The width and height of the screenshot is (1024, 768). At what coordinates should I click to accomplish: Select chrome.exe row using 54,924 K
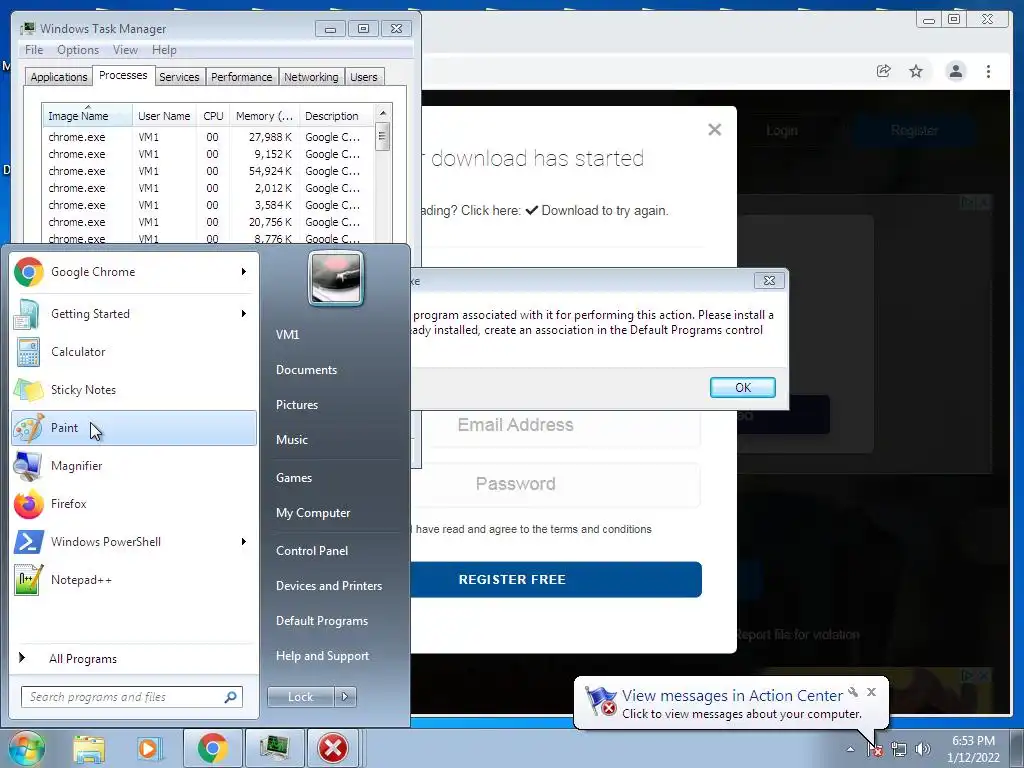(x=208, y=171)
